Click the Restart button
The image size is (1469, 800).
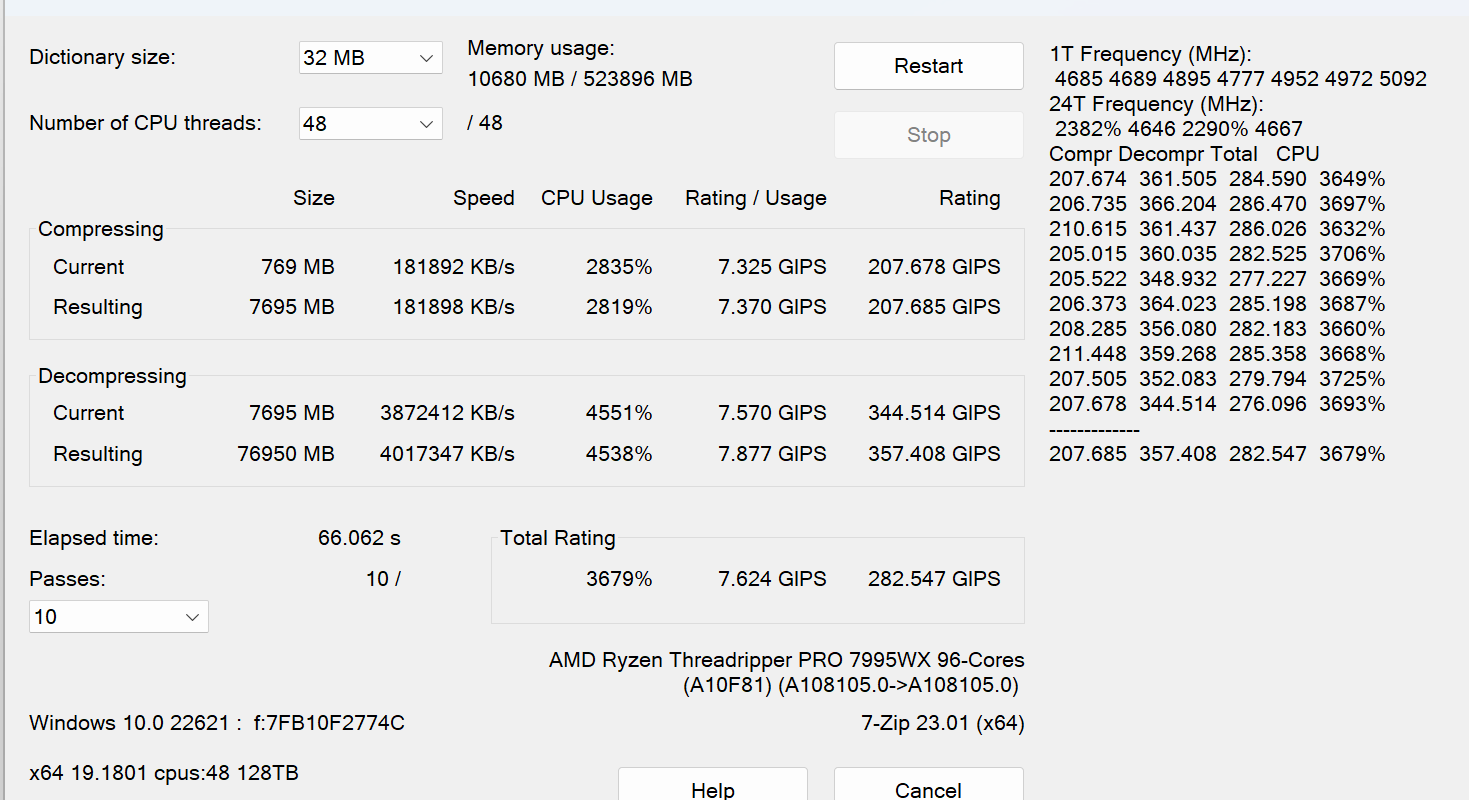(928, 66)
